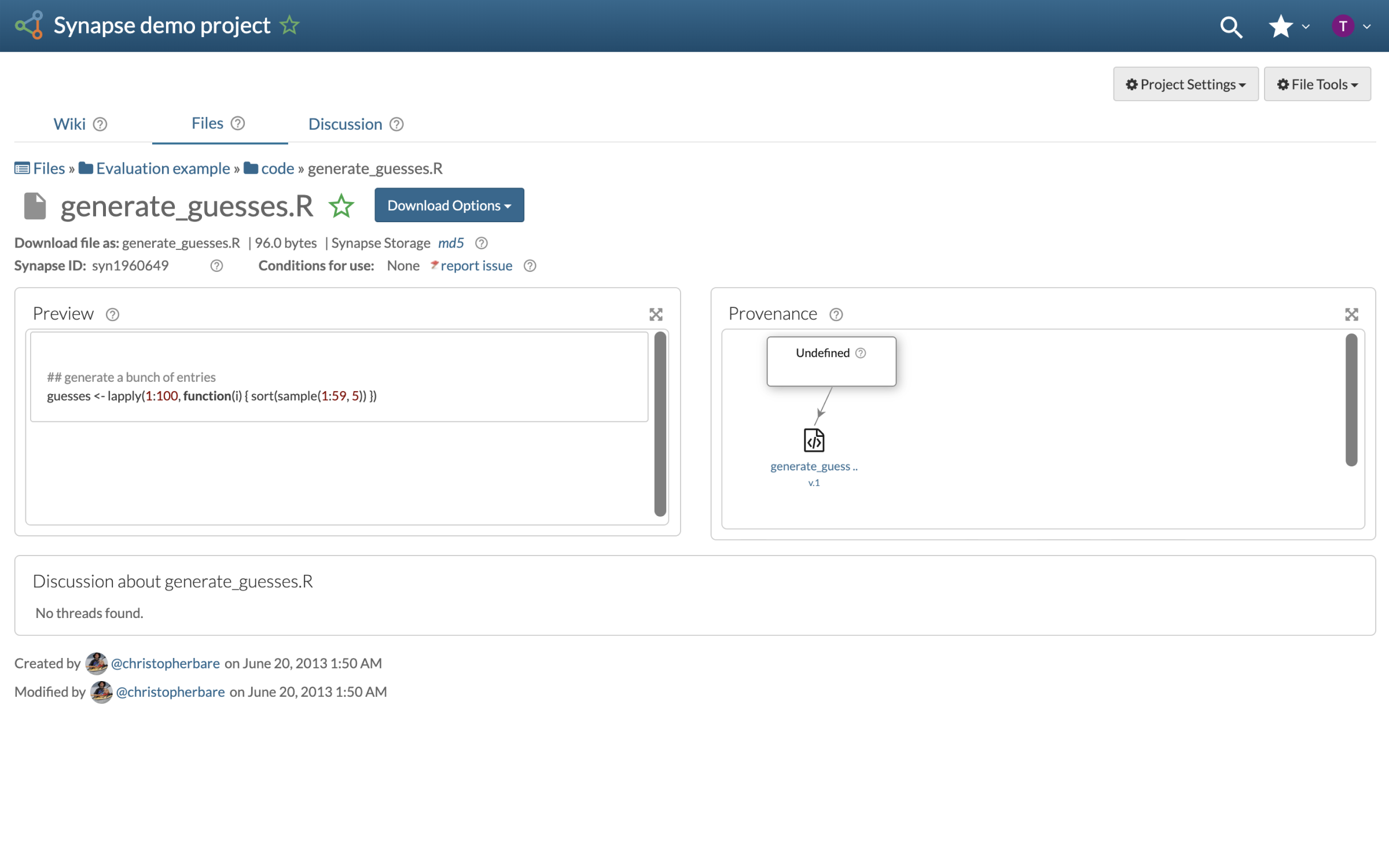Open the Download Options dropdown
Screen dimensions: 1389x868
pyautogui.click(x=449, y=205)
